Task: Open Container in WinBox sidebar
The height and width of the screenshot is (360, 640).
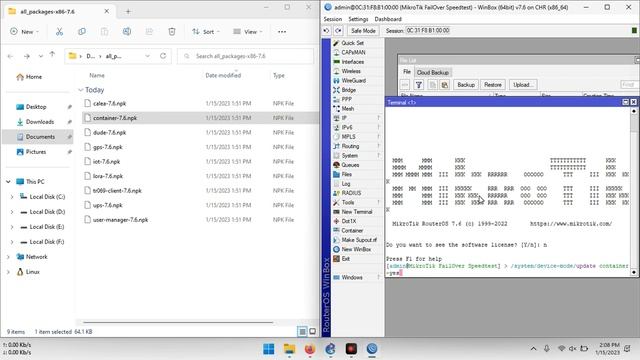Action: (352, 231)
